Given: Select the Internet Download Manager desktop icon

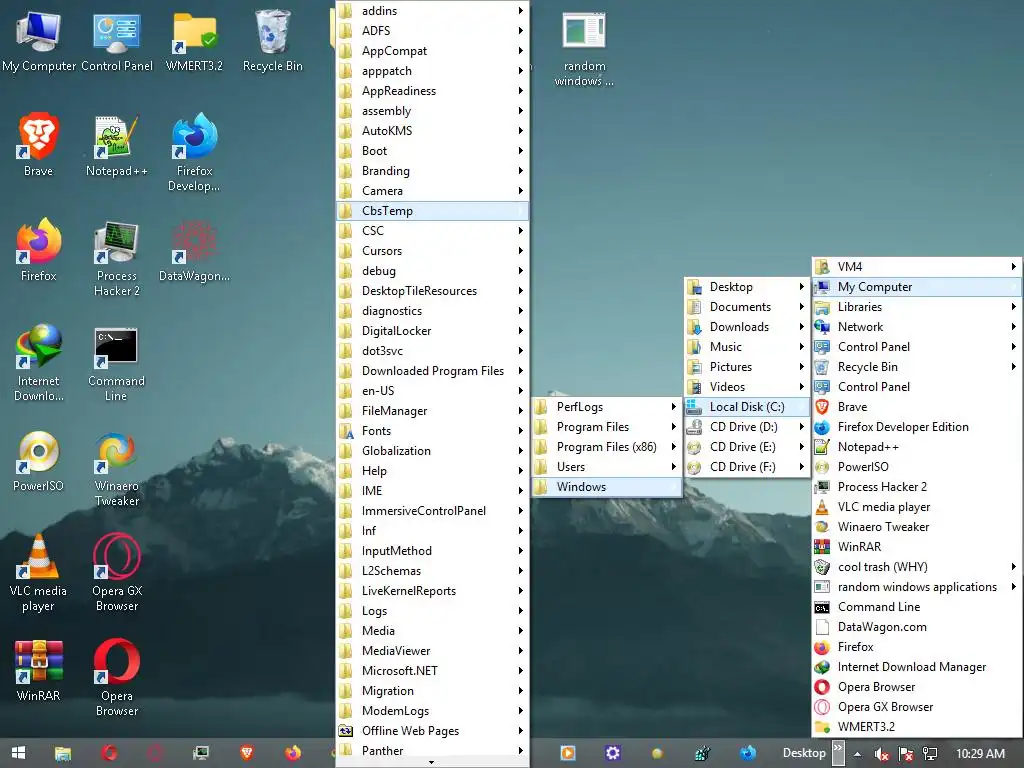Looking at the screenshot, I should (x=39, y=362).
